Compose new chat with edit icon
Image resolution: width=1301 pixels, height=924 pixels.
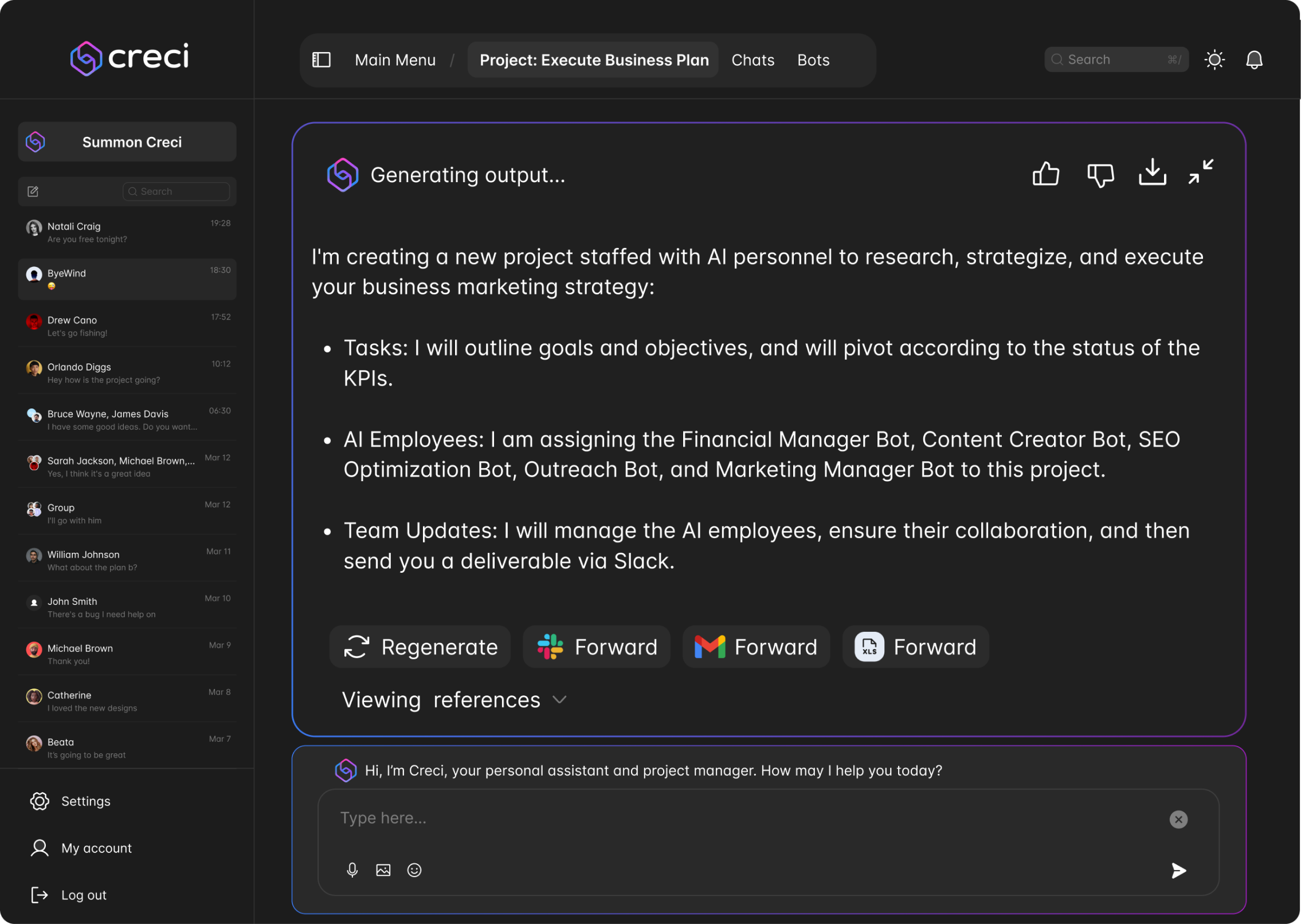click(33, 191)
